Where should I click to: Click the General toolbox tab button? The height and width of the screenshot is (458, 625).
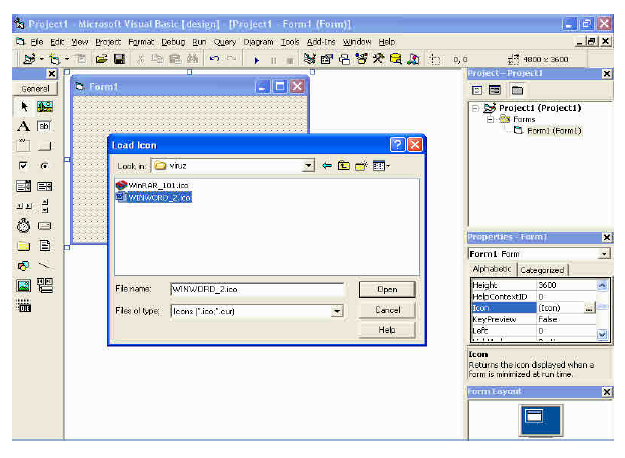tap(35, 88)
